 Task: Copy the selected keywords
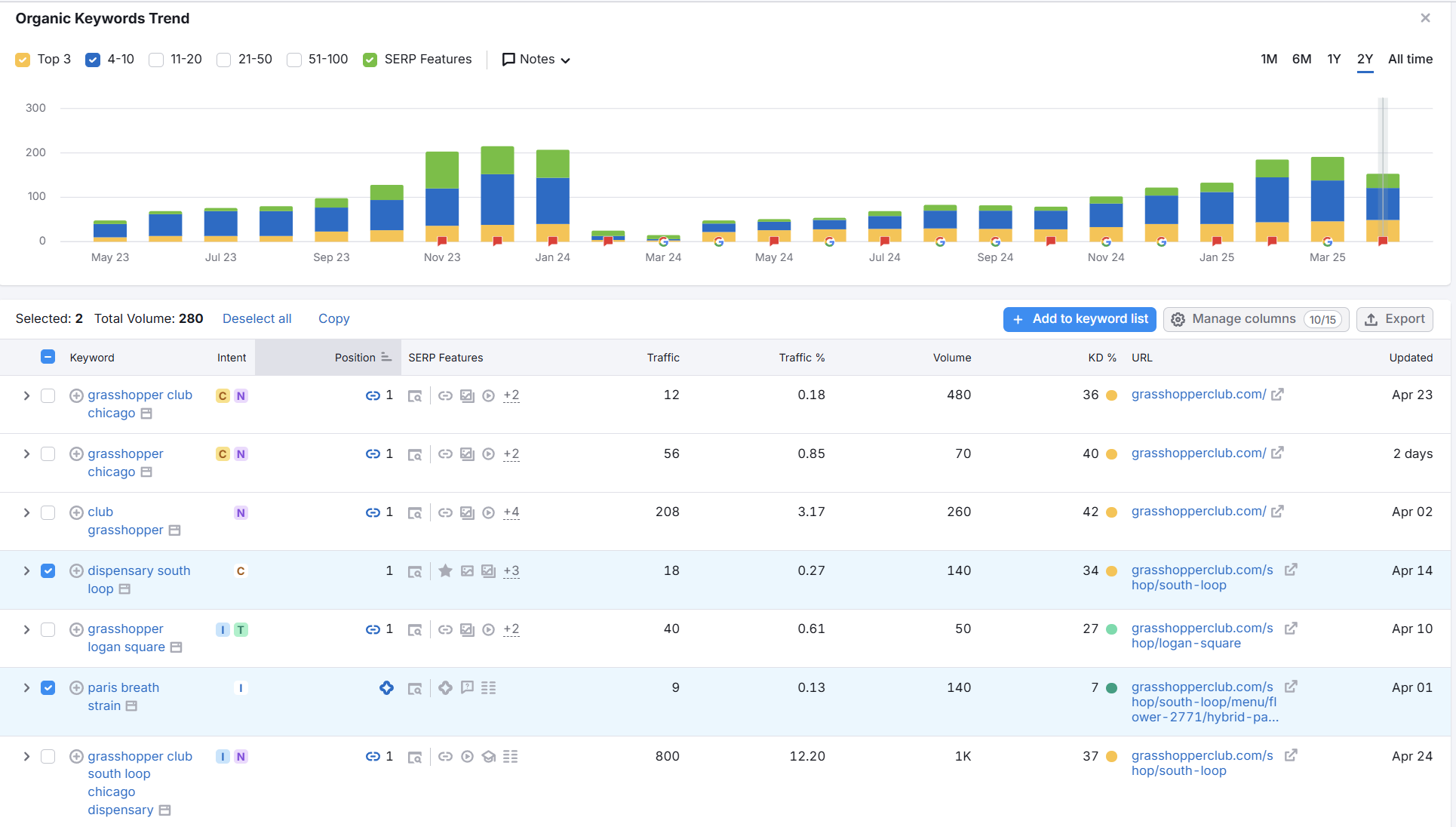[x=333, y=318]
